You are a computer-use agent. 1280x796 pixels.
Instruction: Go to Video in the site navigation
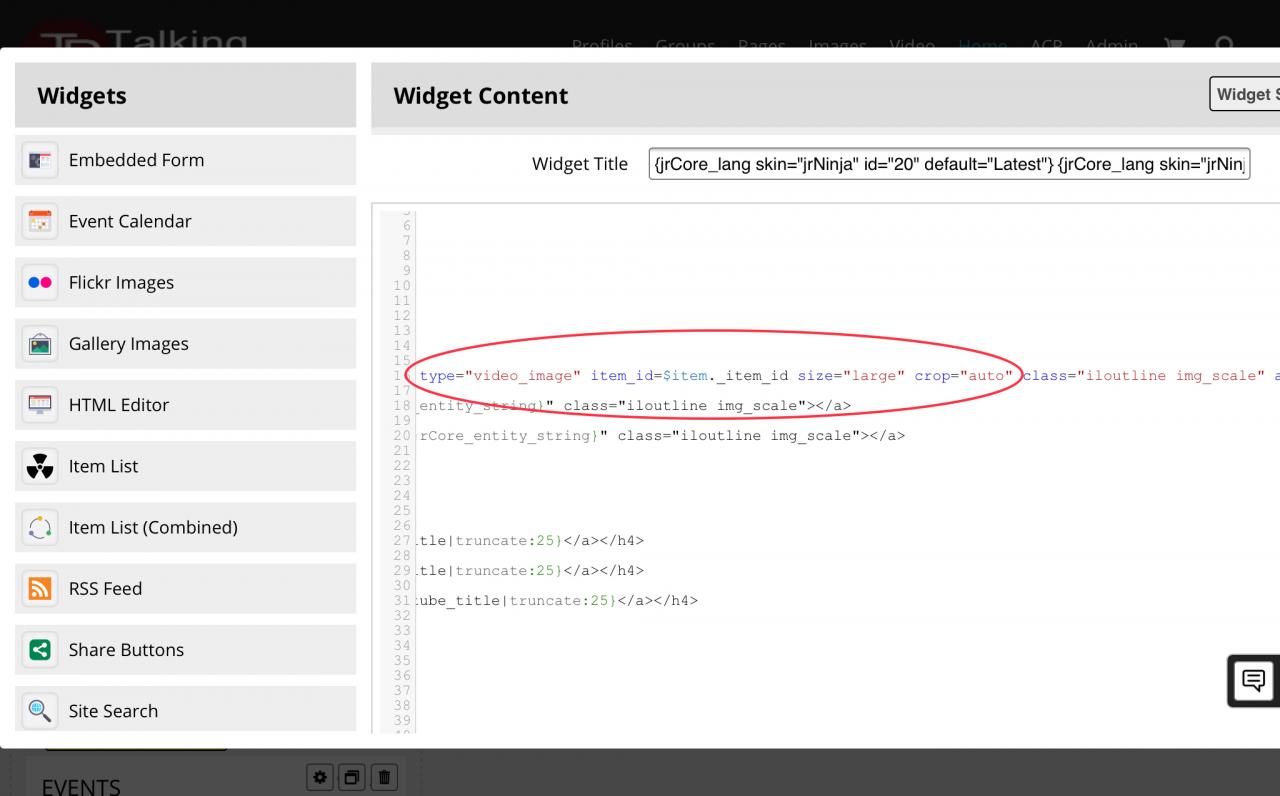point(912,45)
